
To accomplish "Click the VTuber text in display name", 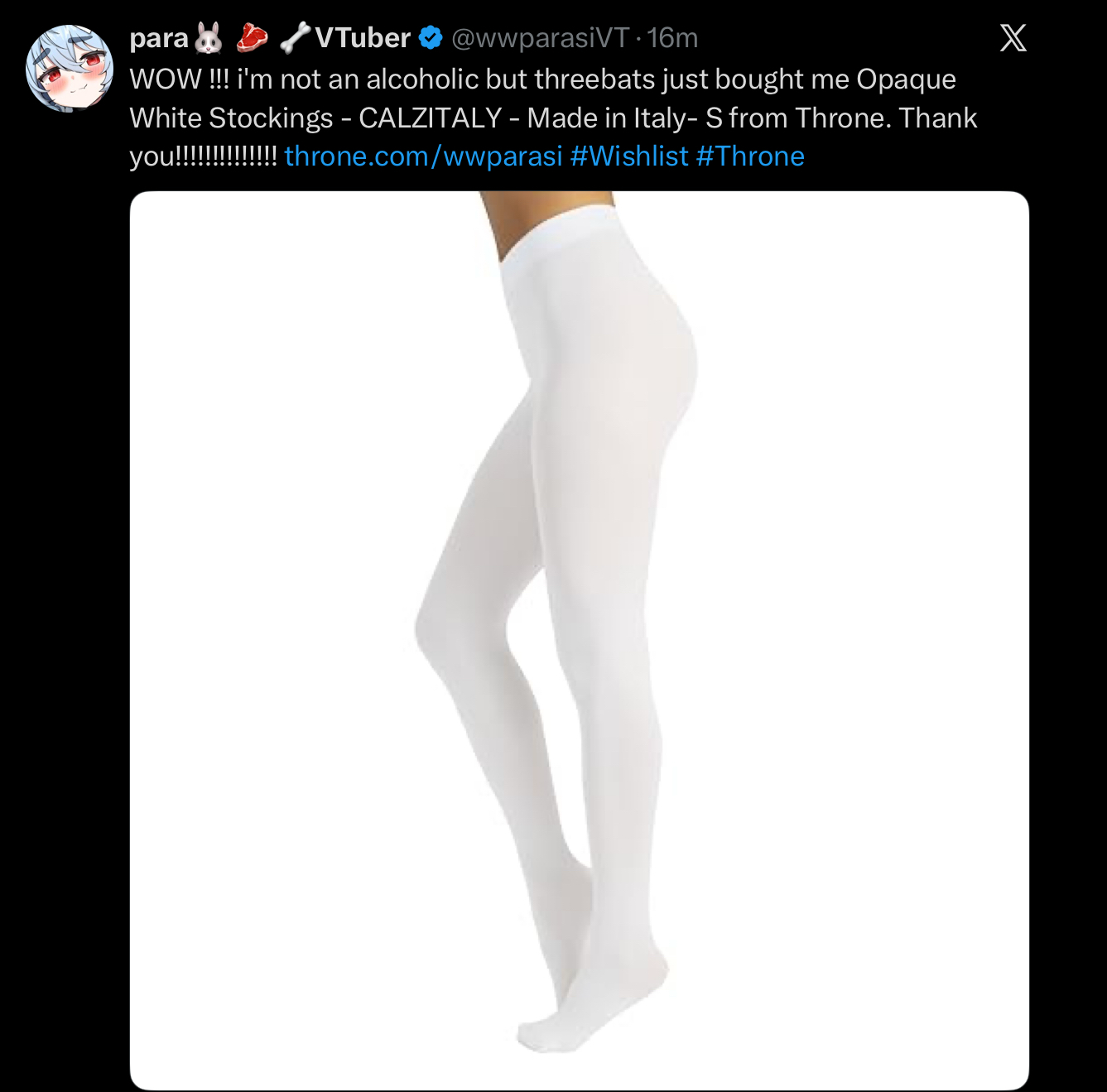I will (x=363, y=38).
